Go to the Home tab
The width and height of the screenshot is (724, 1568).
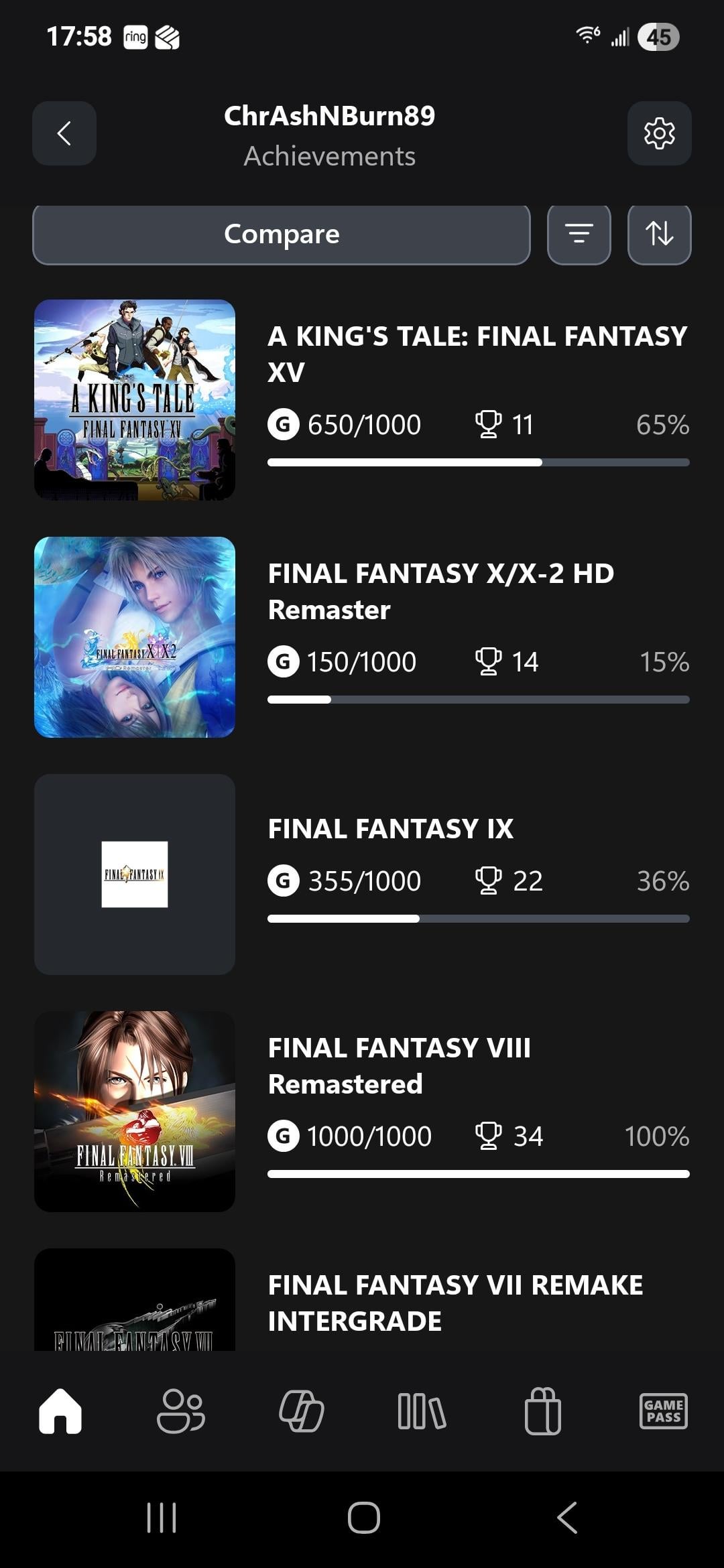[x=60, y=1411]
